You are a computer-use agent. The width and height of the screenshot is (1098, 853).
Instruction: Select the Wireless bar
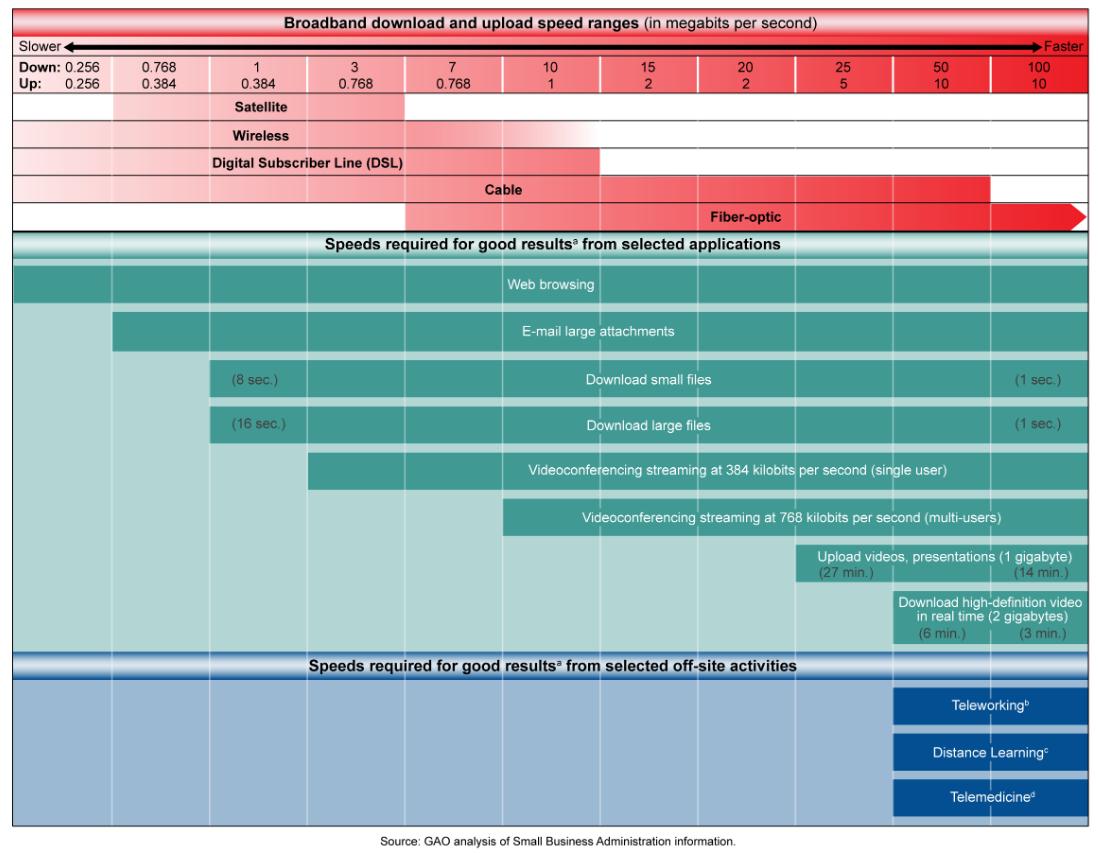click(x=306, y=135)
